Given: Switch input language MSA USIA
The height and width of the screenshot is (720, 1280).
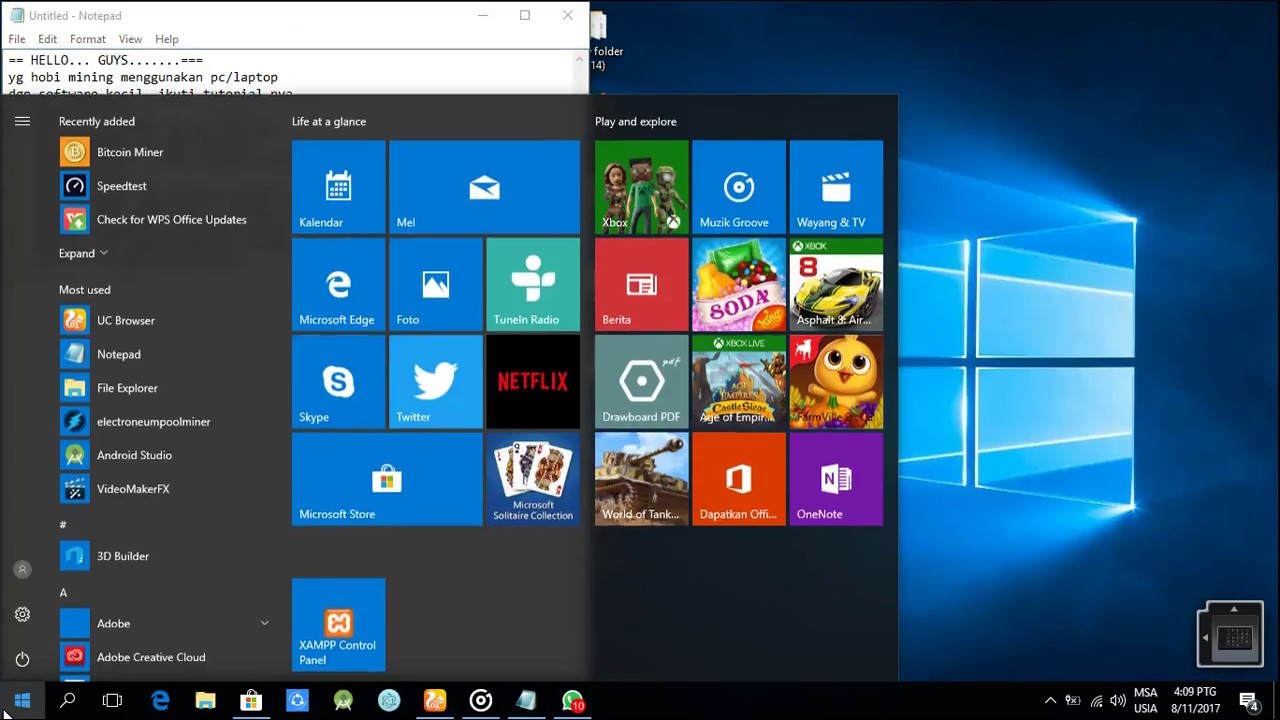Looking at the screenshot, I should 1146,700.
